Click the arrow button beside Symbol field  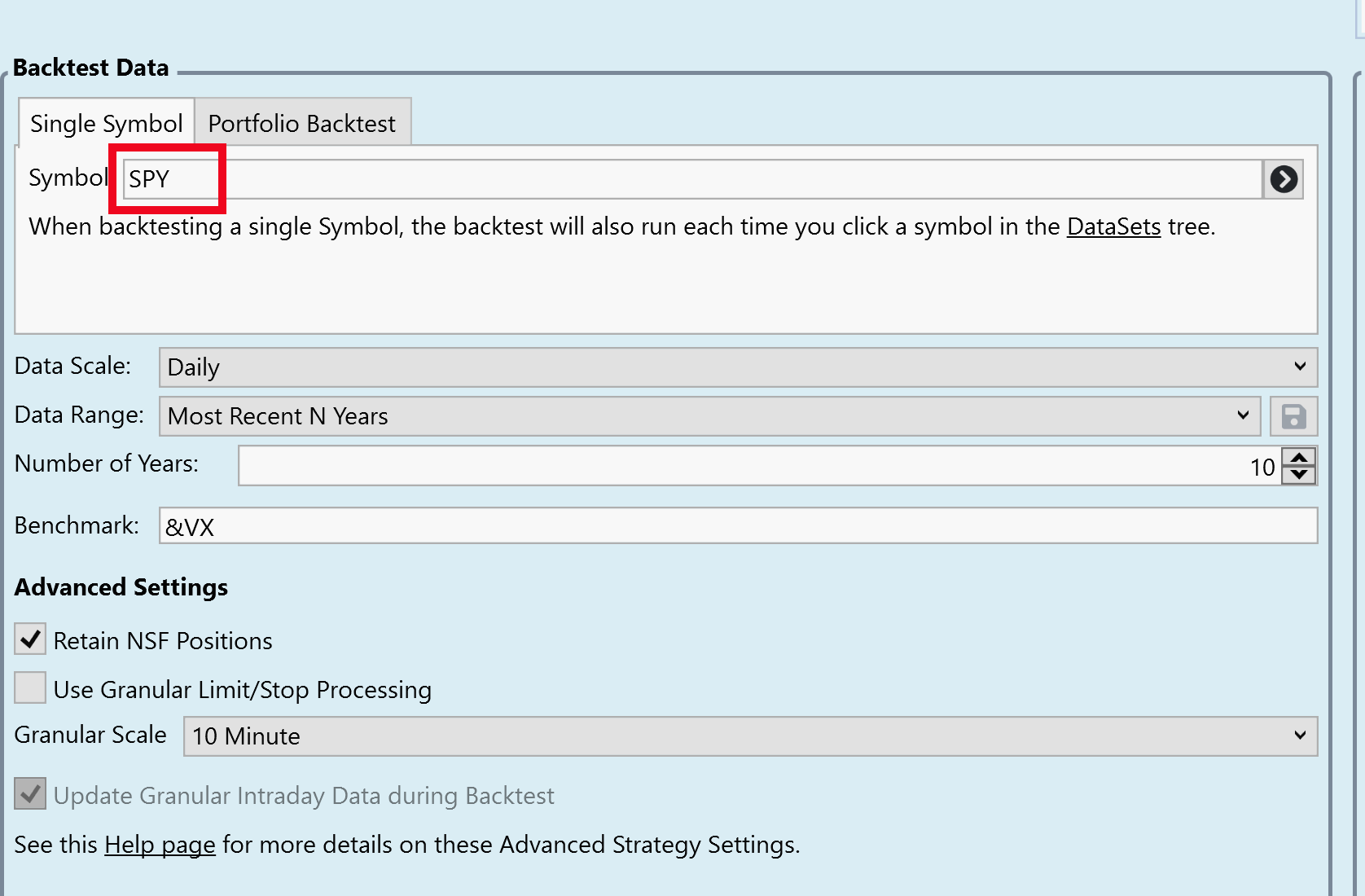click(x=1284, y=179)
